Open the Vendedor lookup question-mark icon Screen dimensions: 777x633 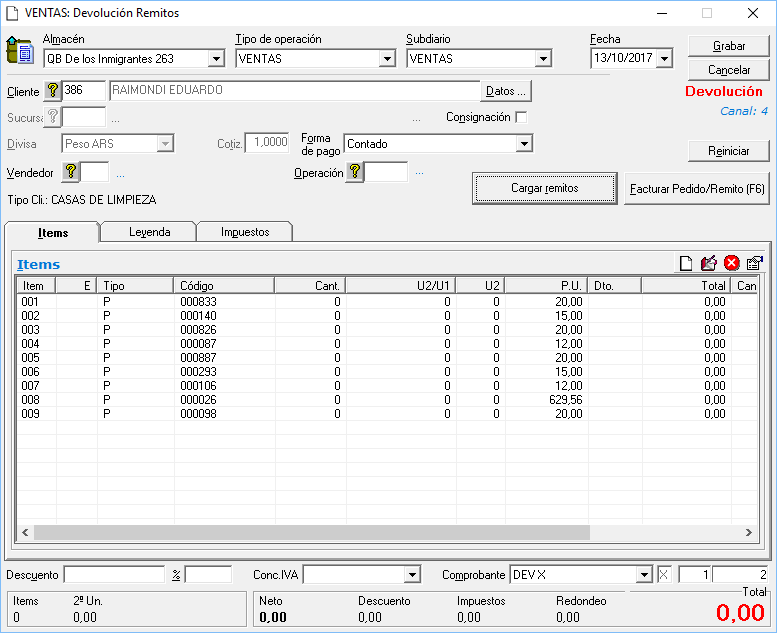(x=70, y=173)
